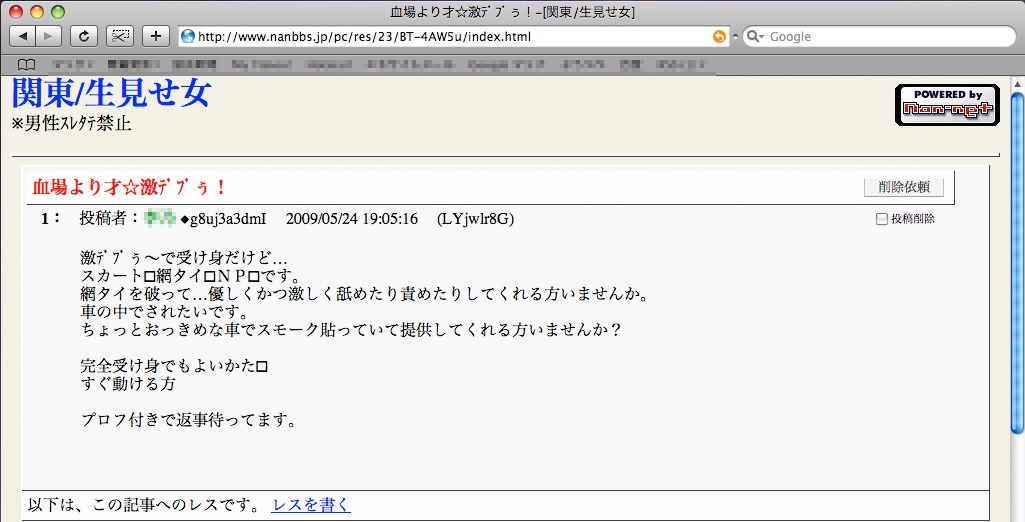Click the globe site icon beside the URL
The height and width of the screenshot is (522, 1025).
coord(187,37)
